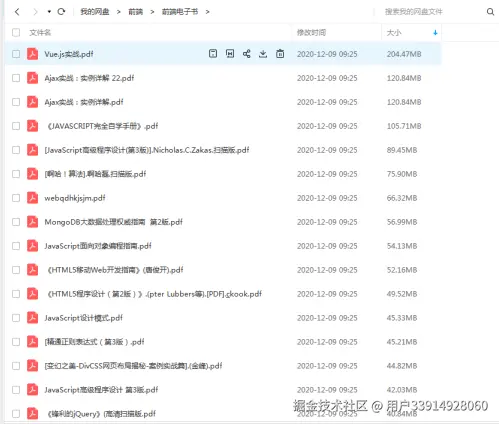Click the PDF icon of JAVASCRIPT完全自学手册
Viewport: 499px width, 424px height.
pyautogui.click(x=32, y=126)
